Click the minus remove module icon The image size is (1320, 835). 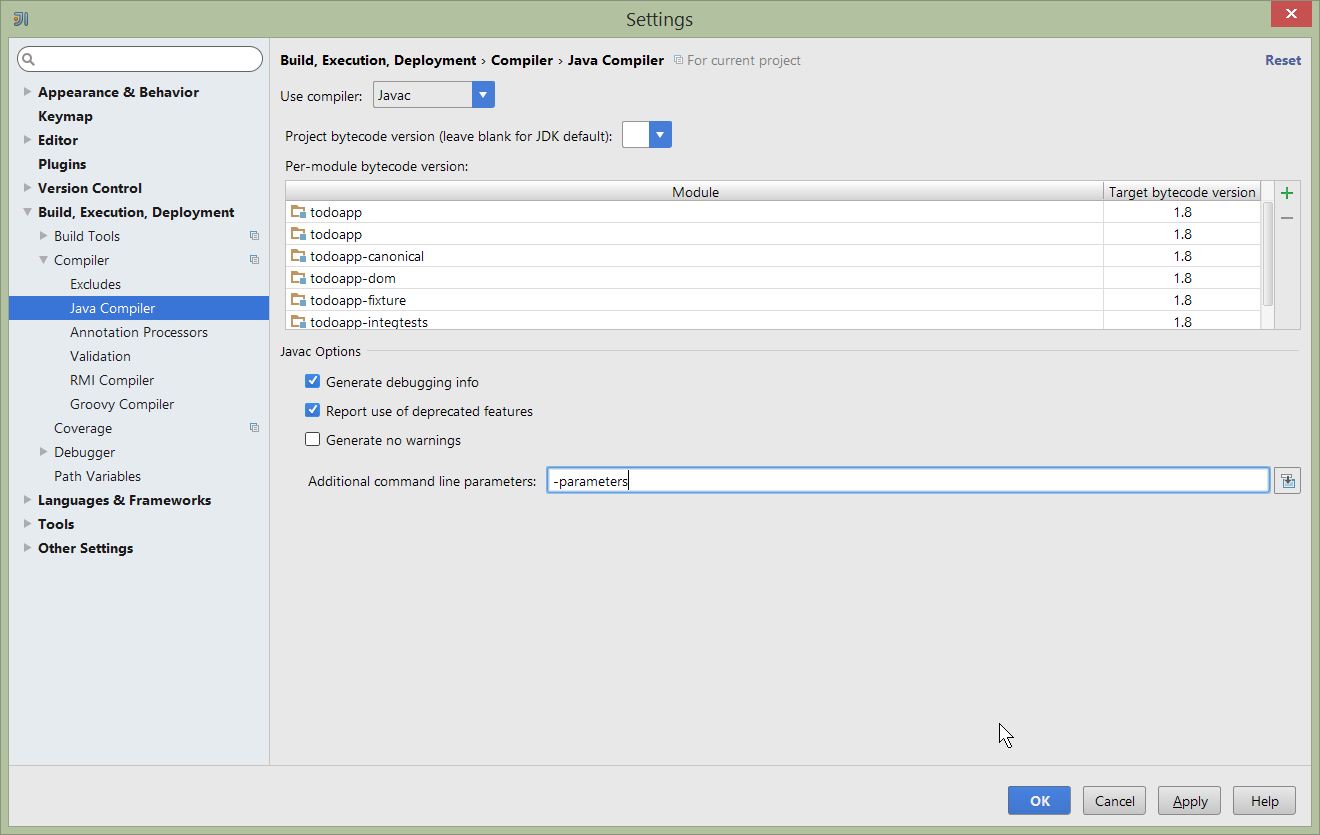point(1287,218)
